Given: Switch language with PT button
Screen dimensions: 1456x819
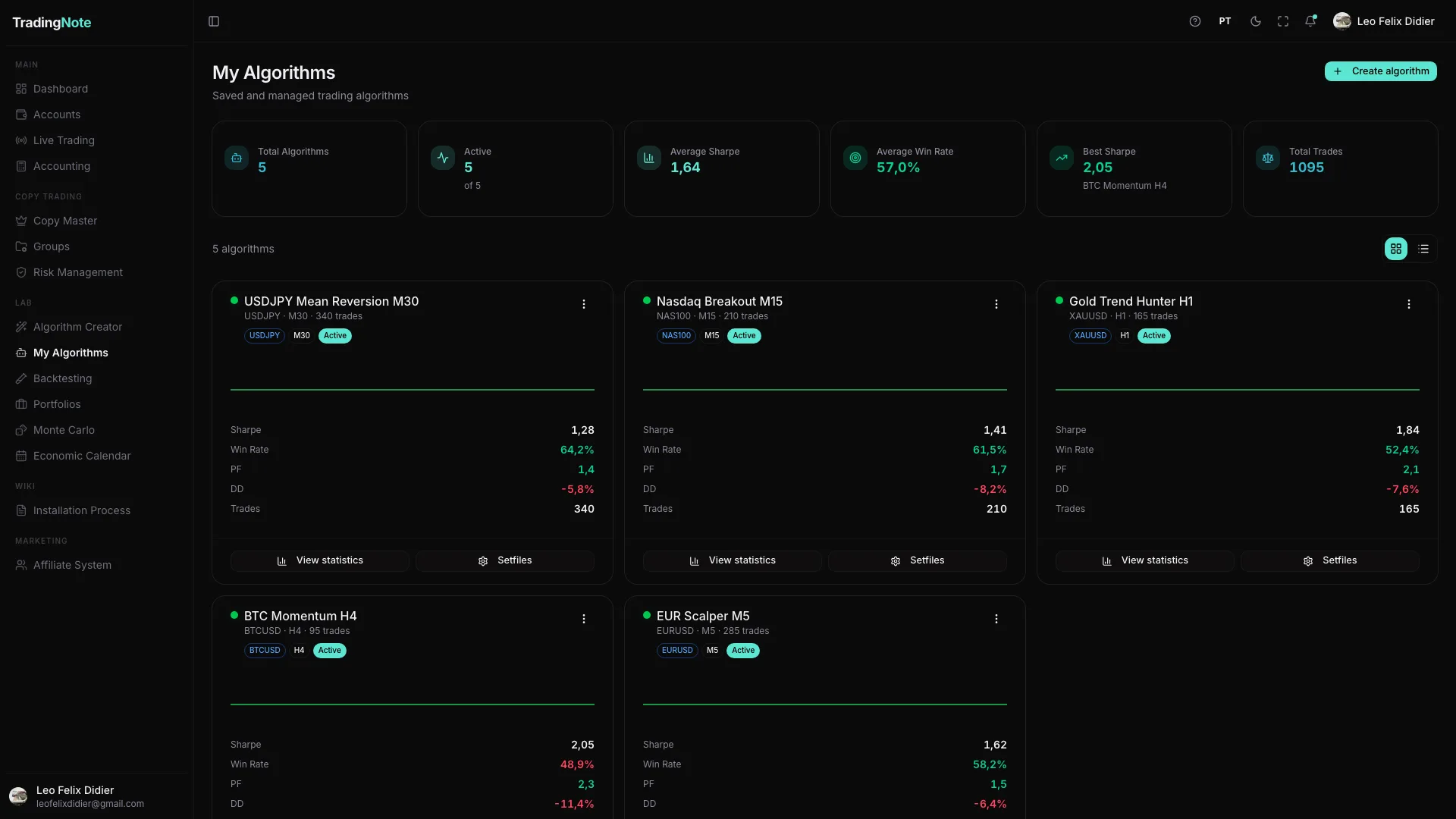Looking at the screenshot, I should point(1225,21).
